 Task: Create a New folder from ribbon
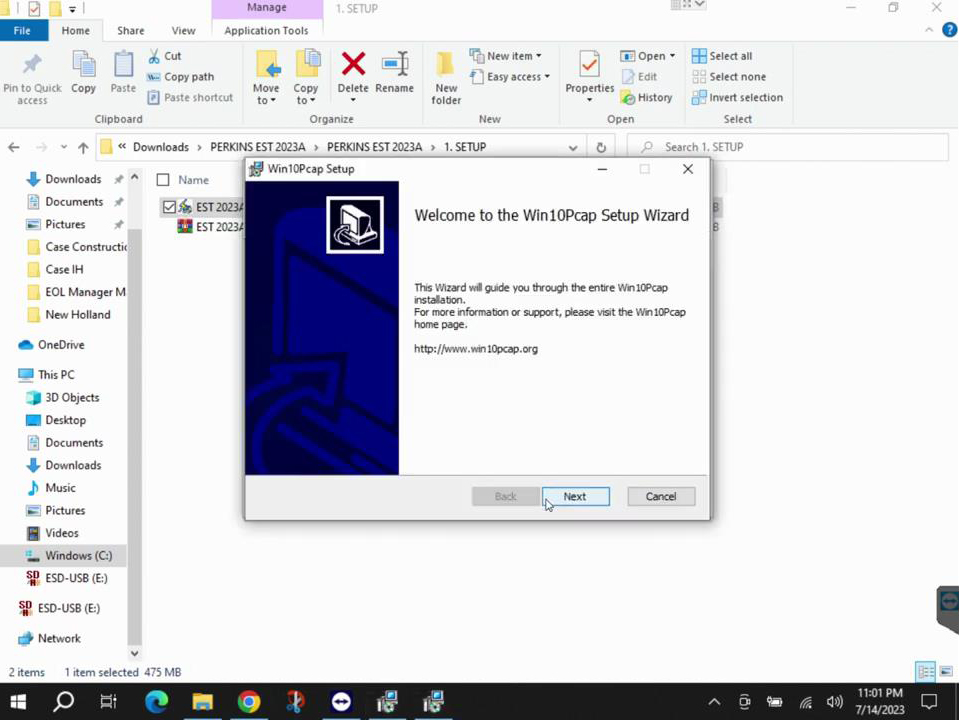(446, 78)
